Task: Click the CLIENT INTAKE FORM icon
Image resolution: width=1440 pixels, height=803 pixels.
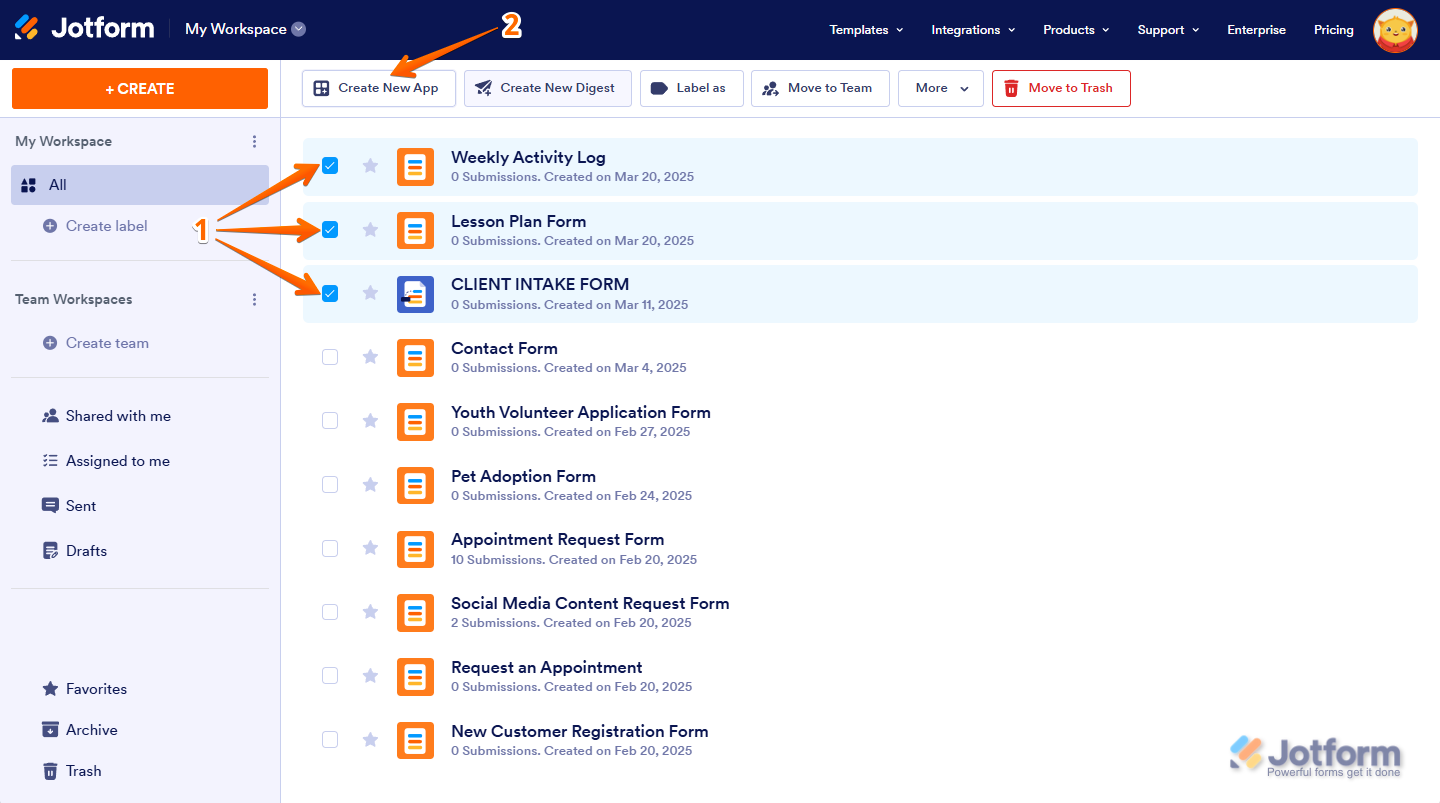Action: point(415,294)
